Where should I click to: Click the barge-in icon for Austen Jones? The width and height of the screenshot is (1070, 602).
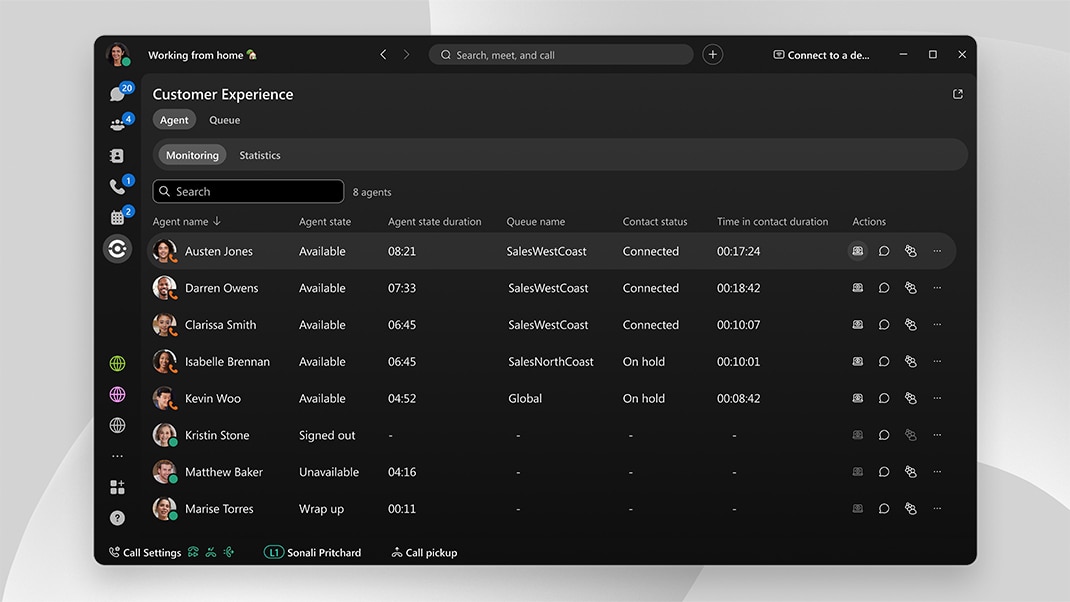click(x=910, y=251)
